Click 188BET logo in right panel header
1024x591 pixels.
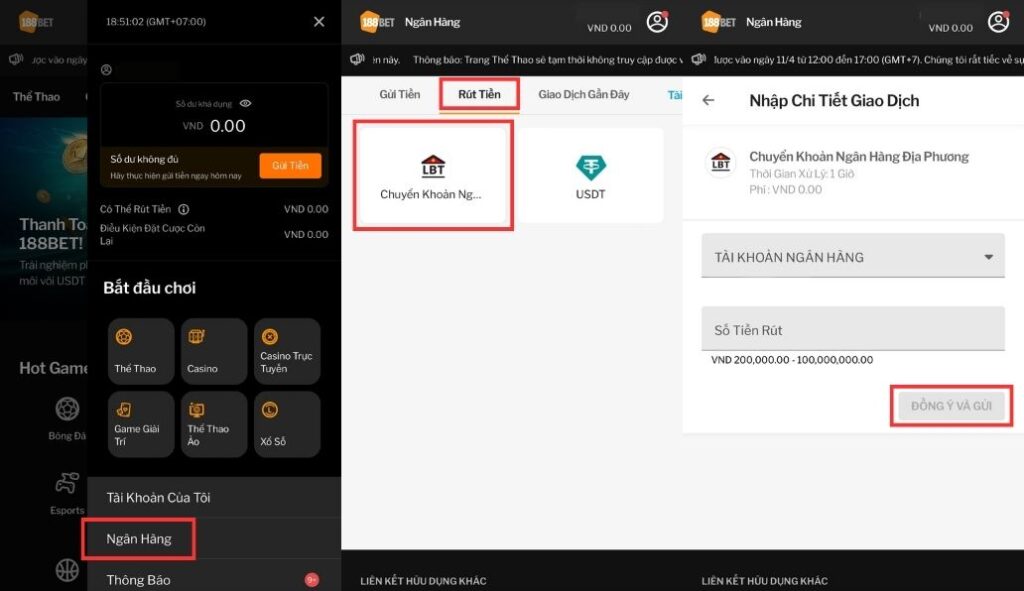719,22
